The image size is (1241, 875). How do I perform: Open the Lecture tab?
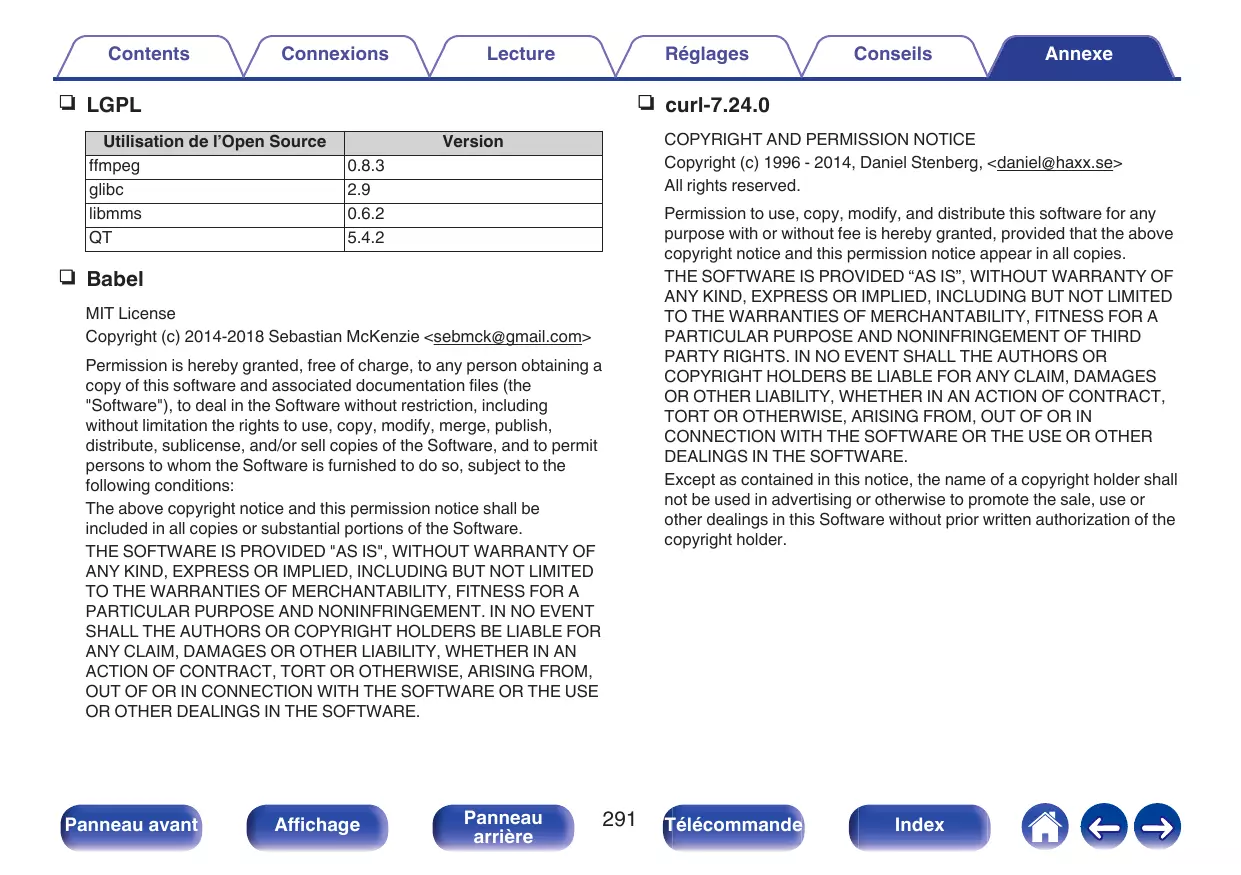520,55
